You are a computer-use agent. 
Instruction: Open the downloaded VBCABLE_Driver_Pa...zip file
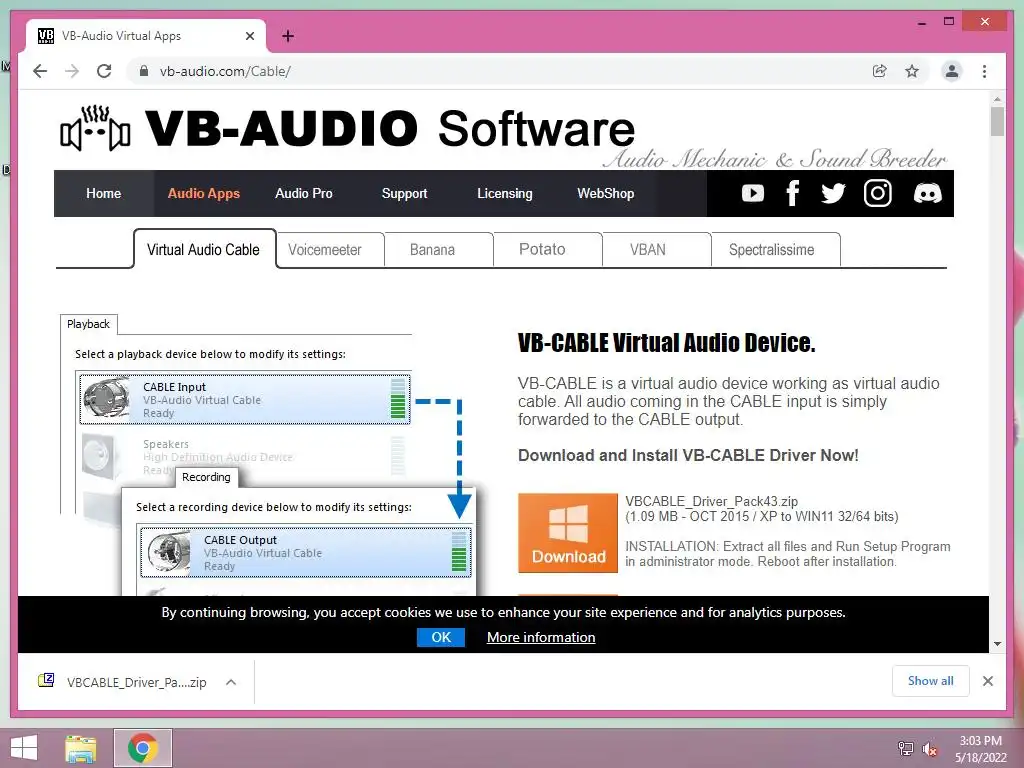[136, 682]
